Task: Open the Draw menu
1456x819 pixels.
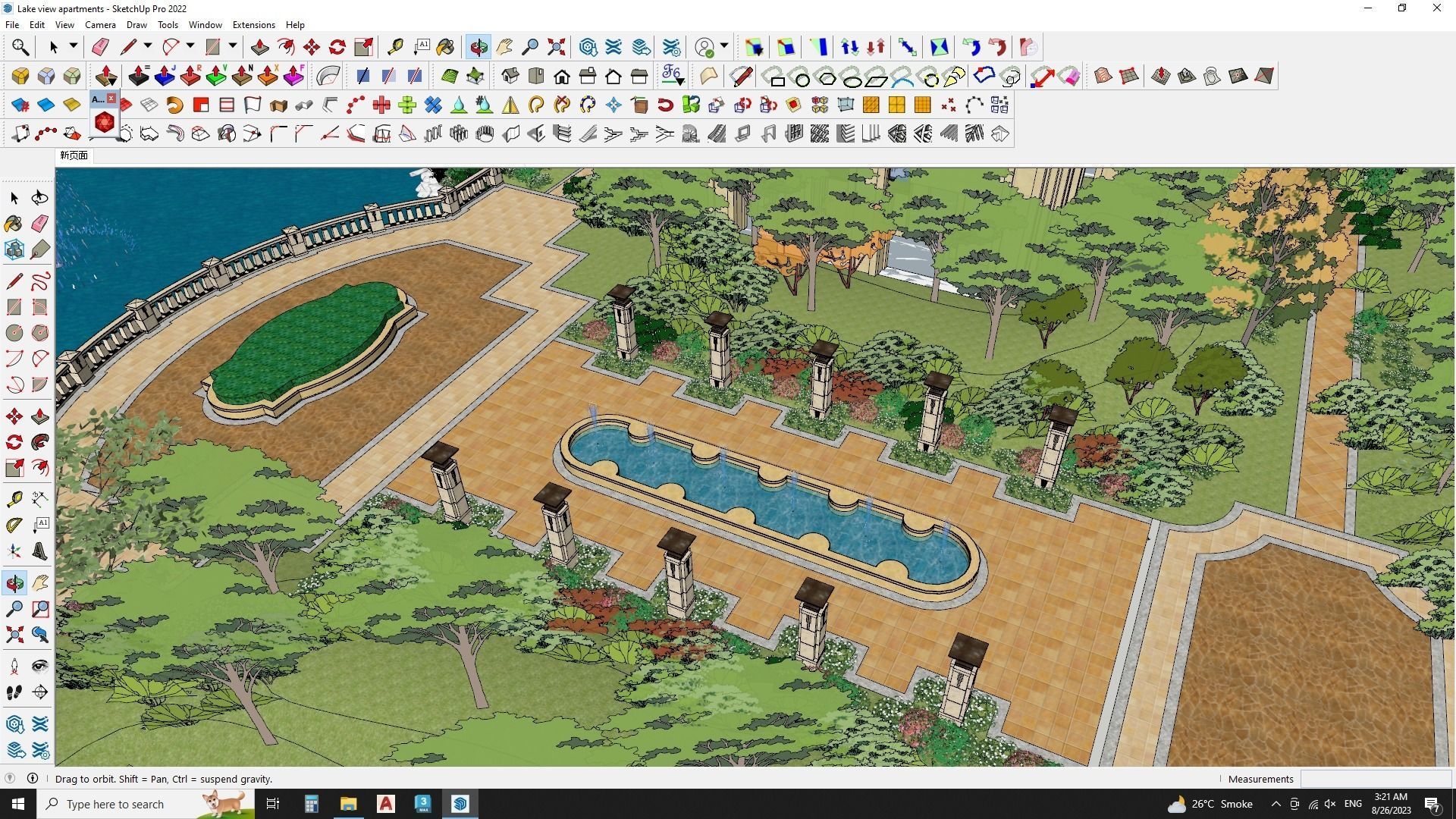Action: point(136,24)
